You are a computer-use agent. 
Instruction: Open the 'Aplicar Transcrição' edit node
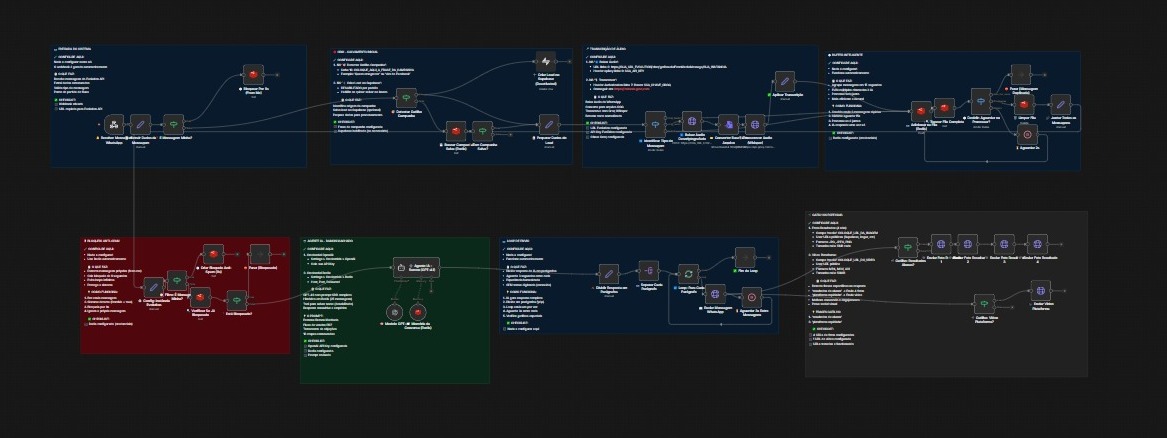tap(785, 83)
